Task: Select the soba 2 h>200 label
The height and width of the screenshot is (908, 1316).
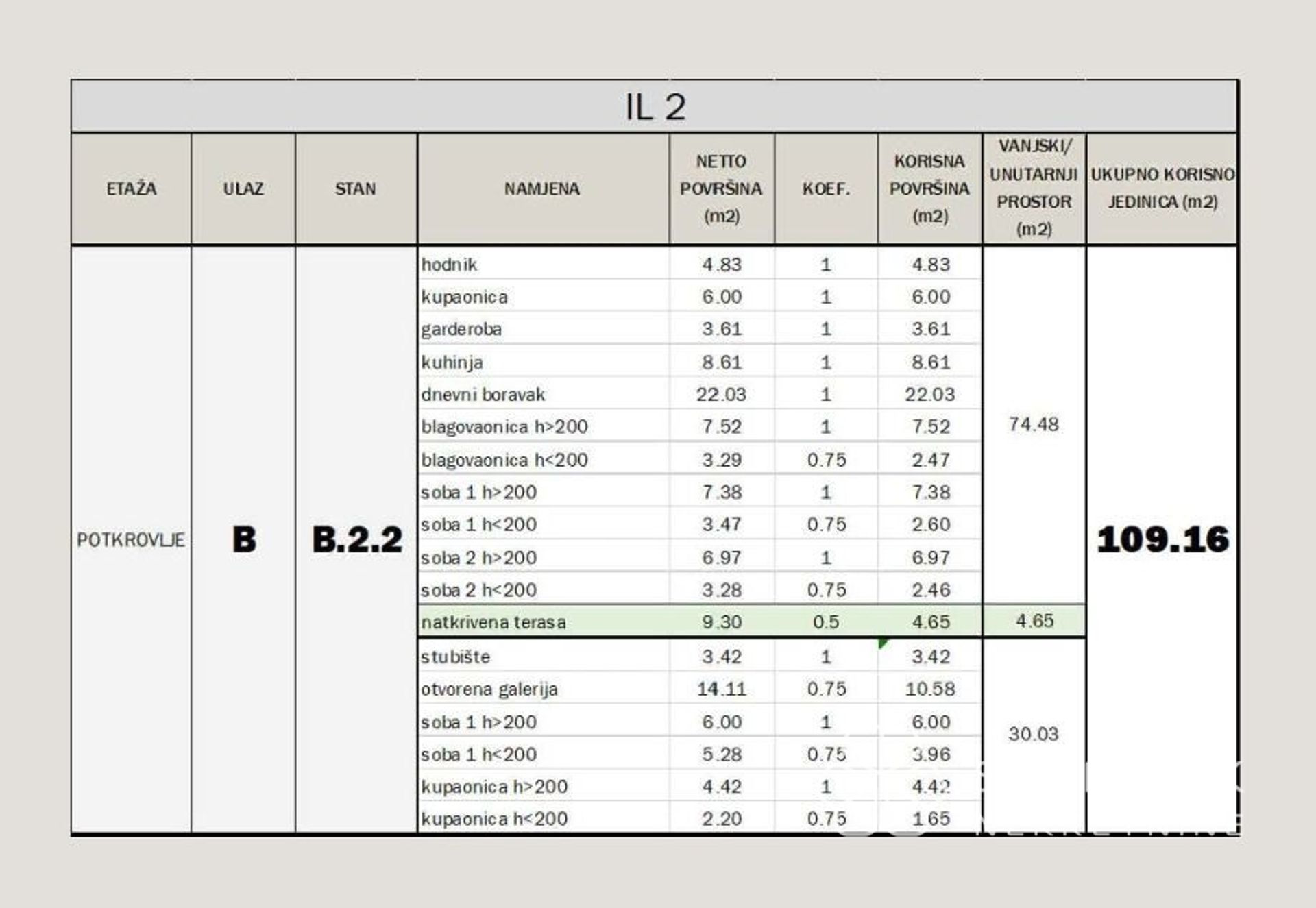Action: tap(478, 558)
